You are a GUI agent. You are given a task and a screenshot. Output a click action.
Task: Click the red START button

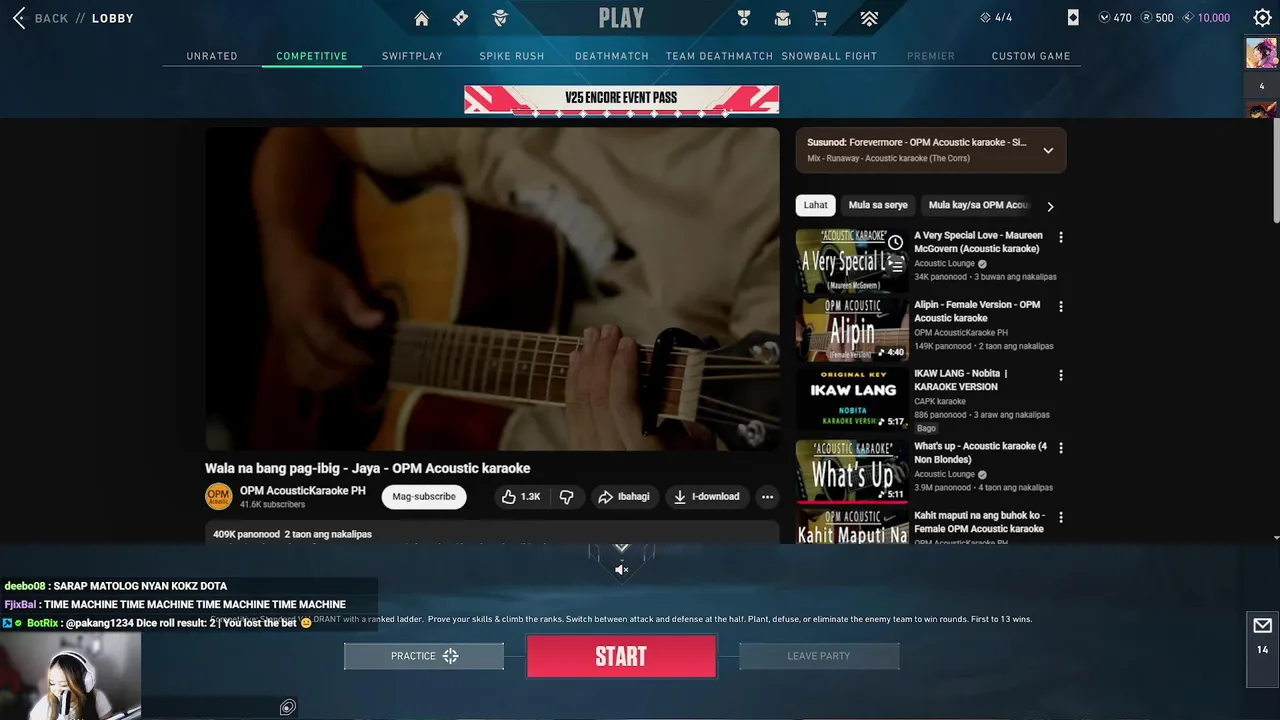(621, 656)
